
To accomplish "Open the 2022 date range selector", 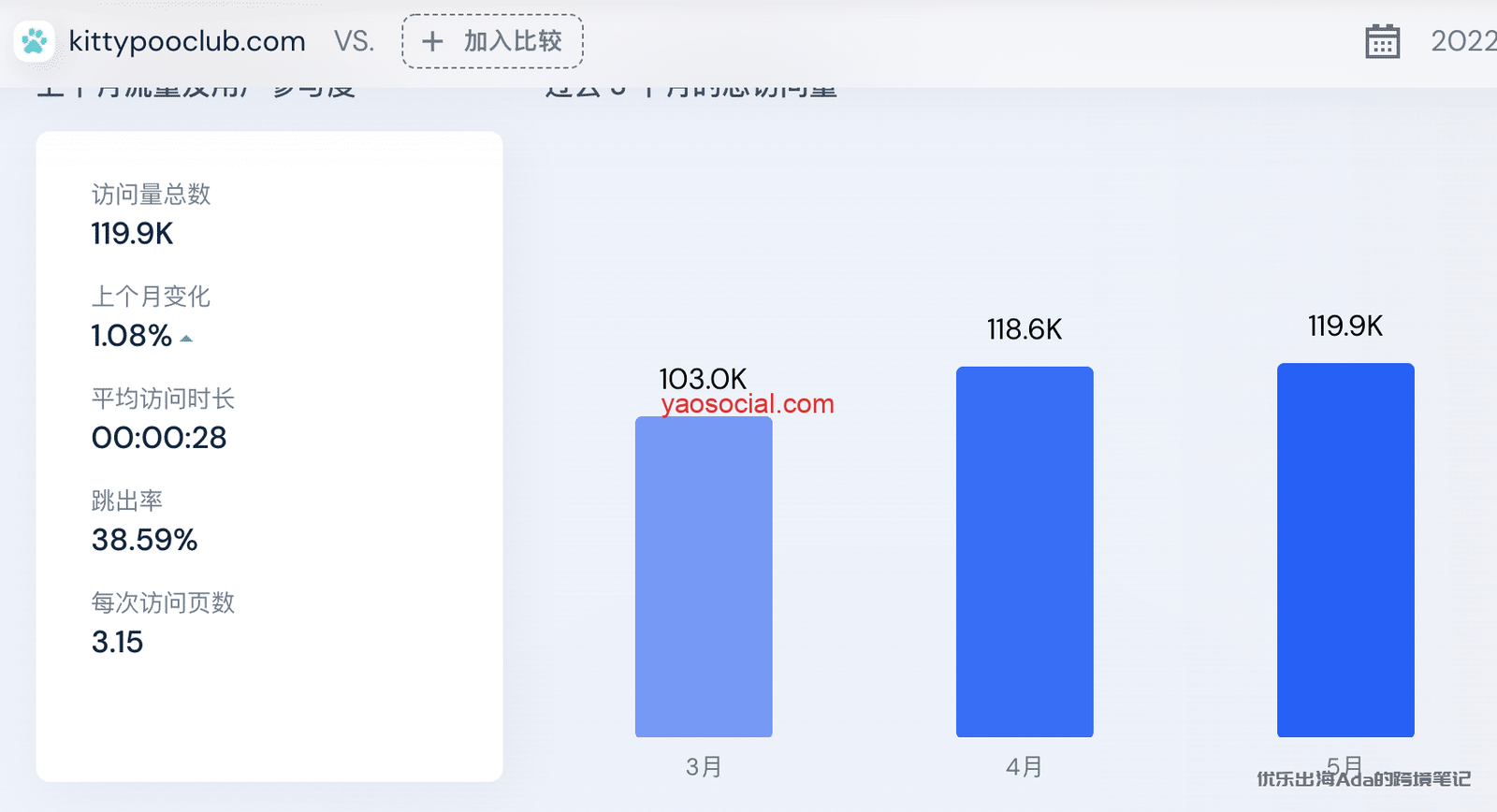I will (x=1462, y=41).
